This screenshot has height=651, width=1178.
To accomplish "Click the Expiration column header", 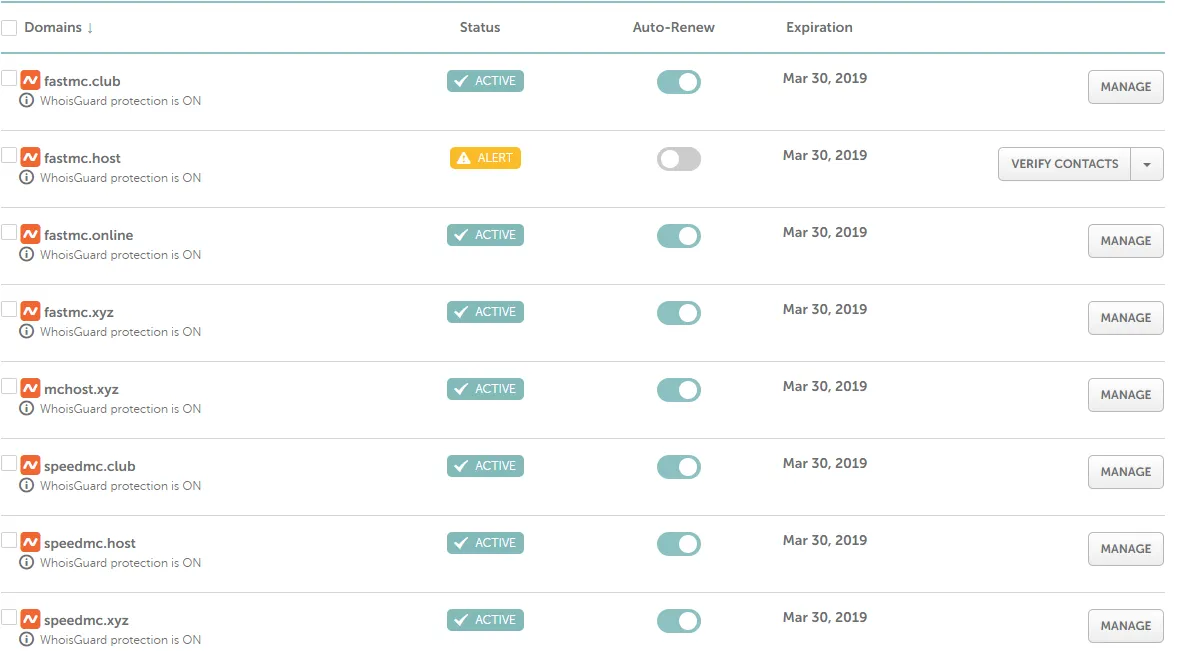I will pos(820,28).
